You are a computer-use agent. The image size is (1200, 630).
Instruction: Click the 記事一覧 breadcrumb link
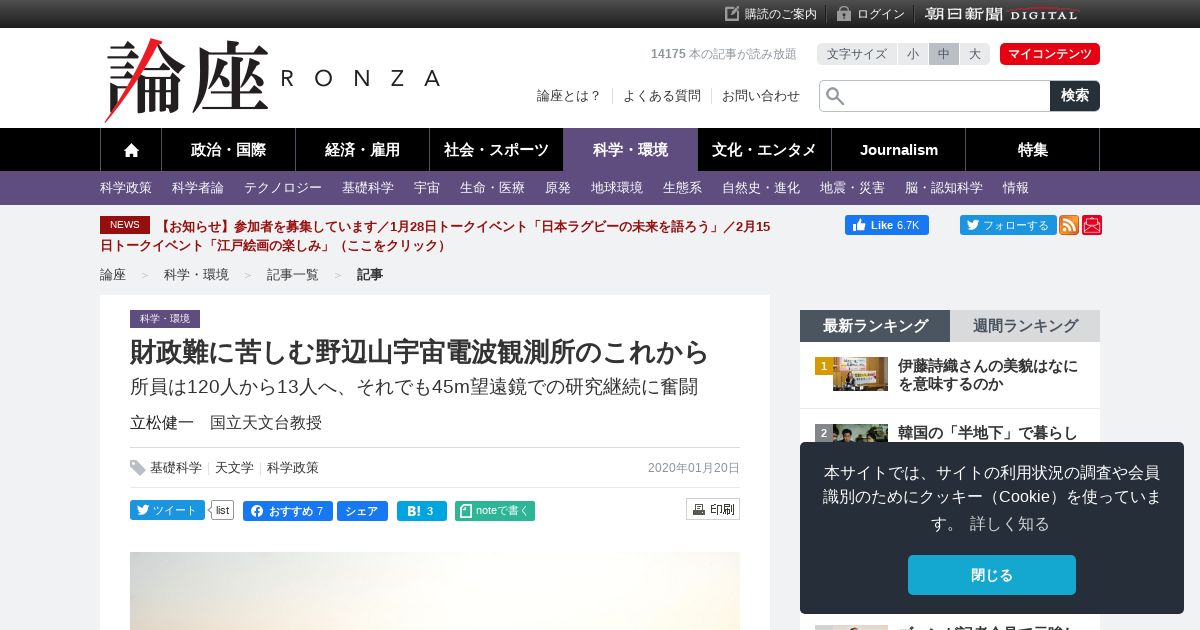pyautogui.click(x=293, y=275)
